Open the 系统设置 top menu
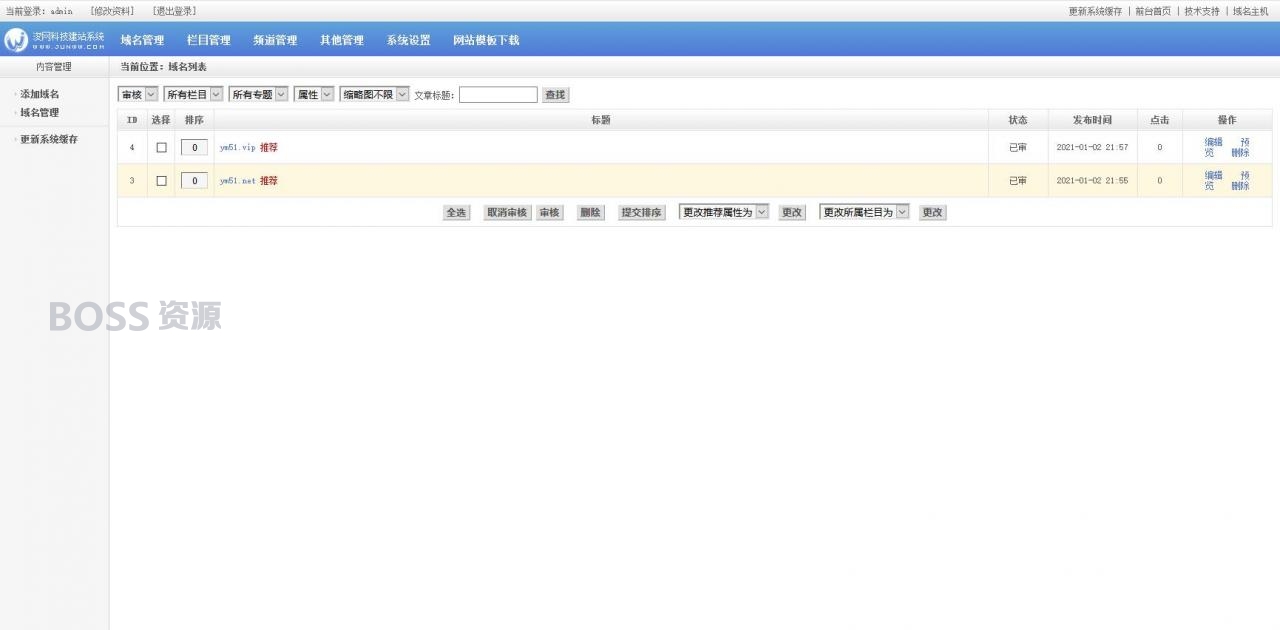 click(x=408, y=40)
